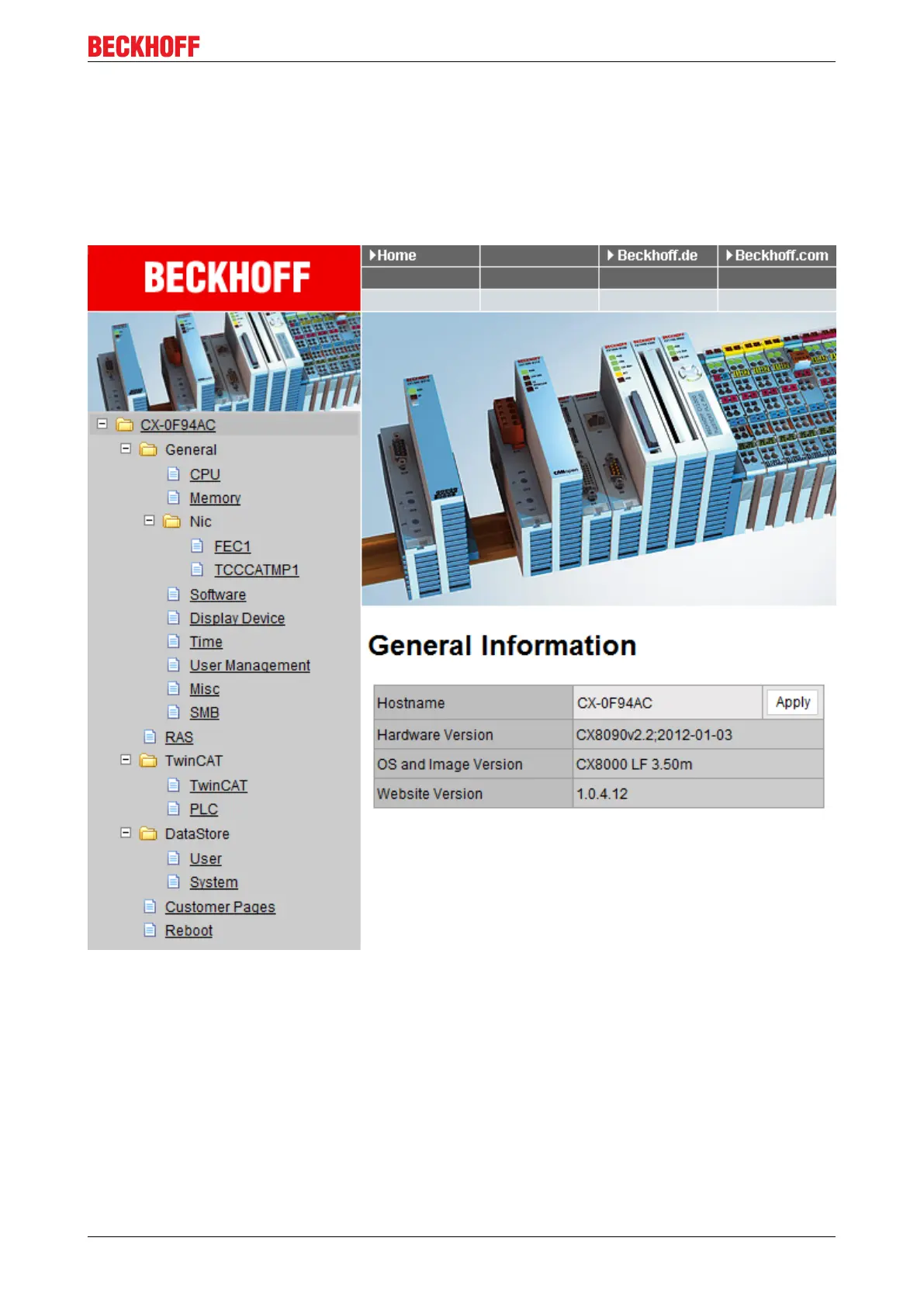Open the Software page link
This screenshot has height=1307, width=924.
coord(218,595)
